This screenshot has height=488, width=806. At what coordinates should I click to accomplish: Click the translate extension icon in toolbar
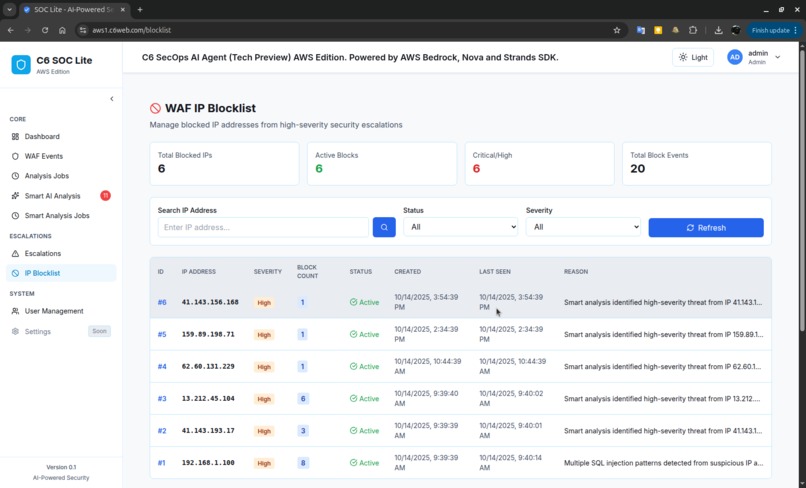640,30
